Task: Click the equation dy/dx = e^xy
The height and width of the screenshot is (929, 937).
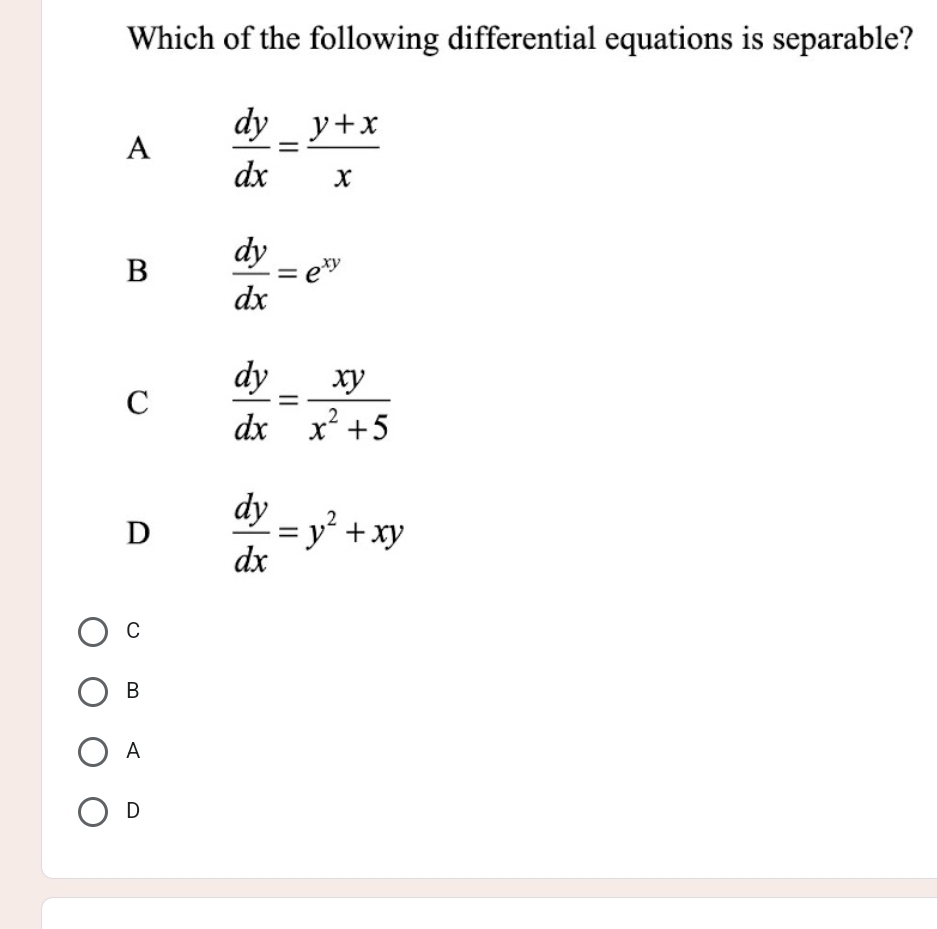Action: pyautogui.click(x=288, y=273)
